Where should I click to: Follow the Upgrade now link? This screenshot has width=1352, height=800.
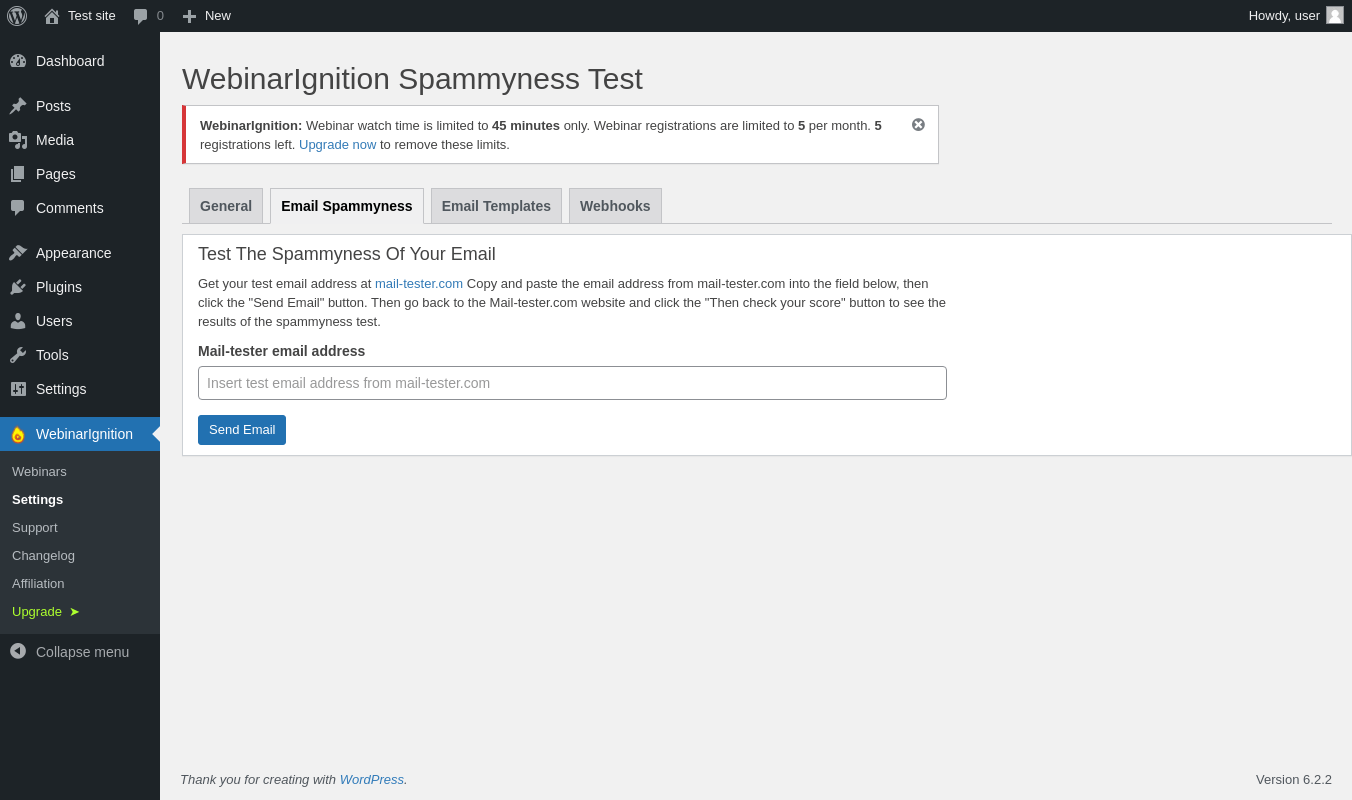pos(337,144)
